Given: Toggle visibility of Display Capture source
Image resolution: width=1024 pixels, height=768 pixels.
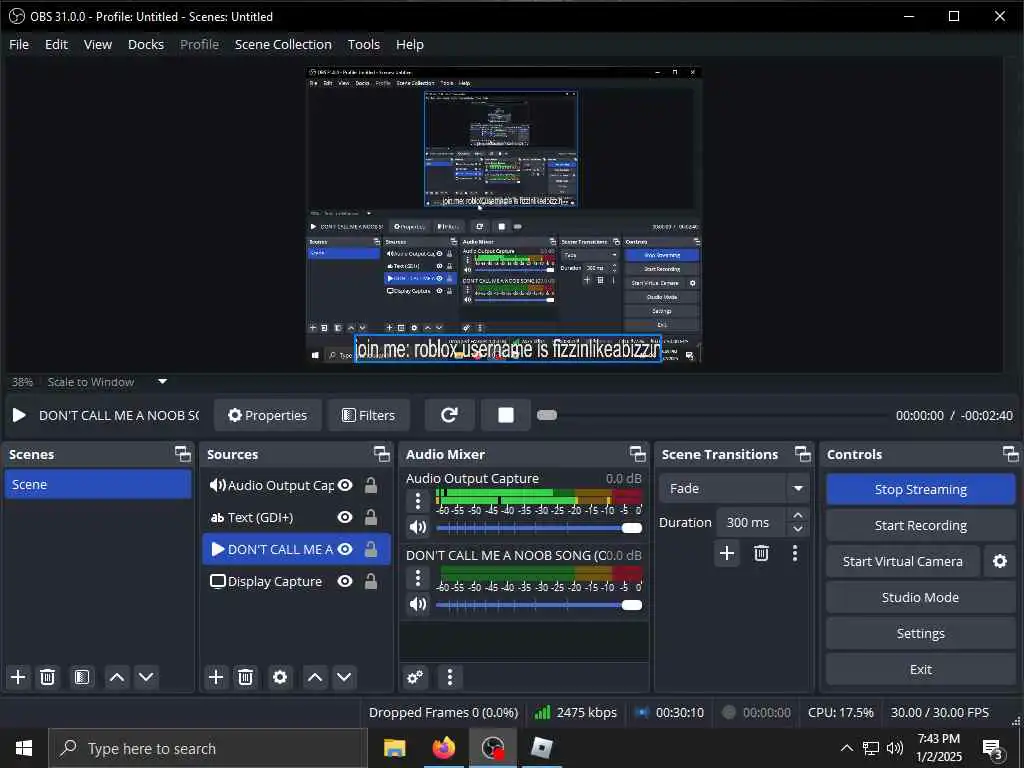Looking at the screenshot, I should [x=345, y=581].
